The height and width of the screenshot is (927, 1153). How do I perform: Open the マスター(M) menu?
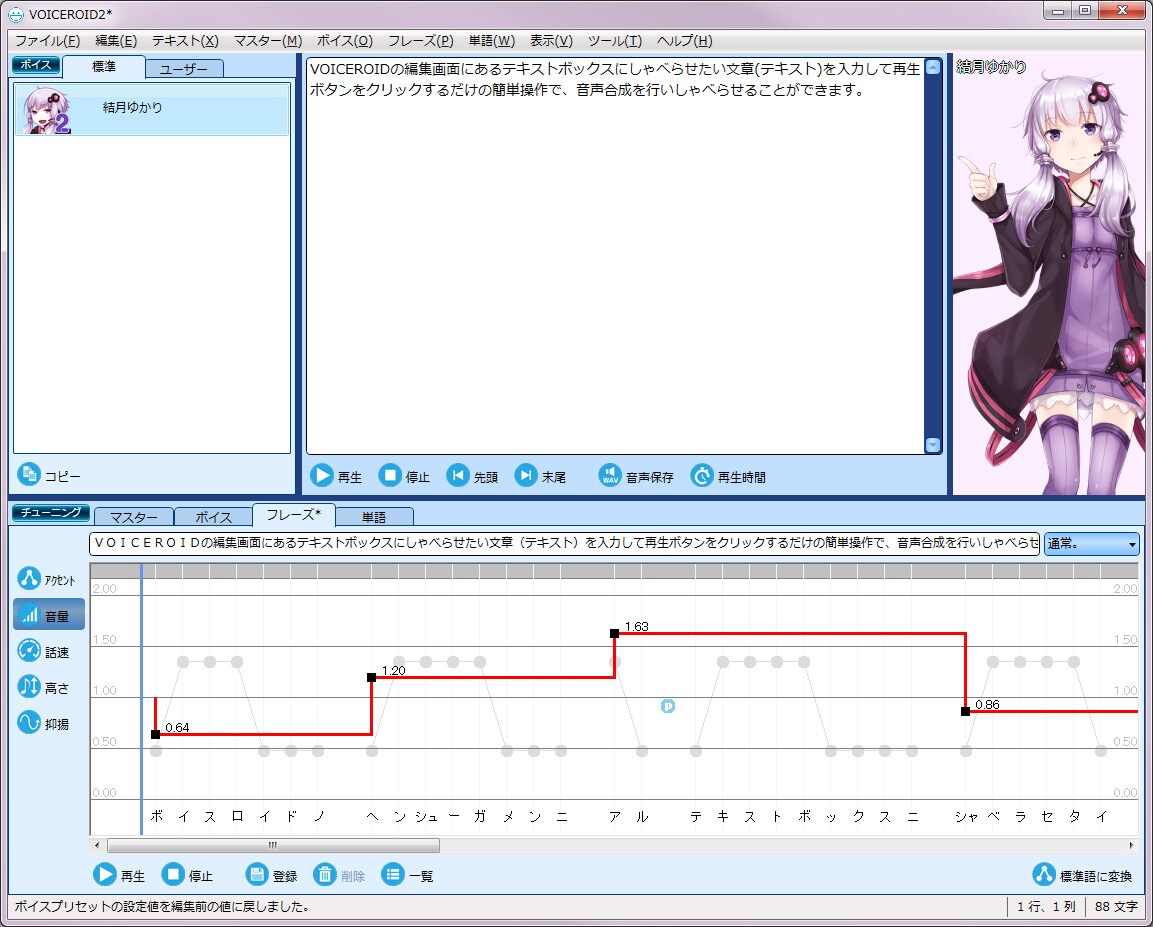pyautogui.click(x=268, y=41)
